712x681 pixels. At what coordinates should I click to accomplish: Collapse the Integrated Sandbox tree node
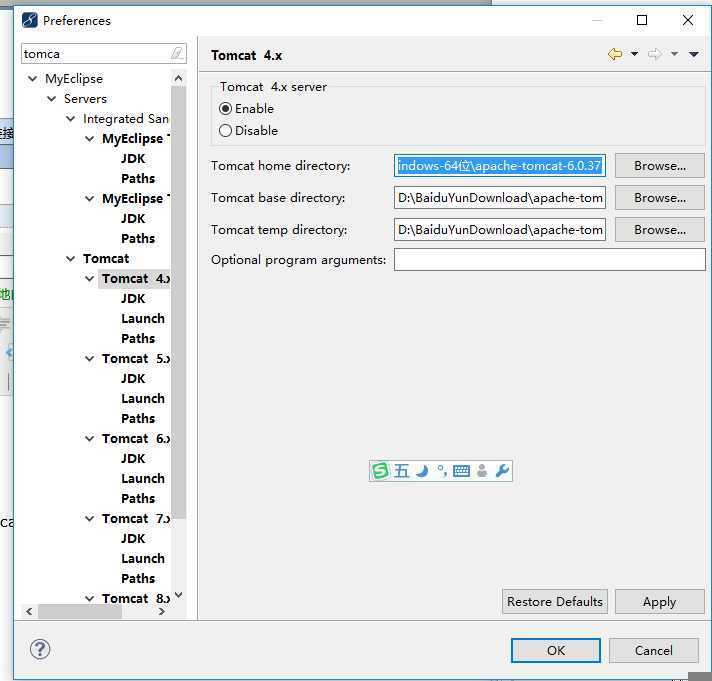(70, 118)
